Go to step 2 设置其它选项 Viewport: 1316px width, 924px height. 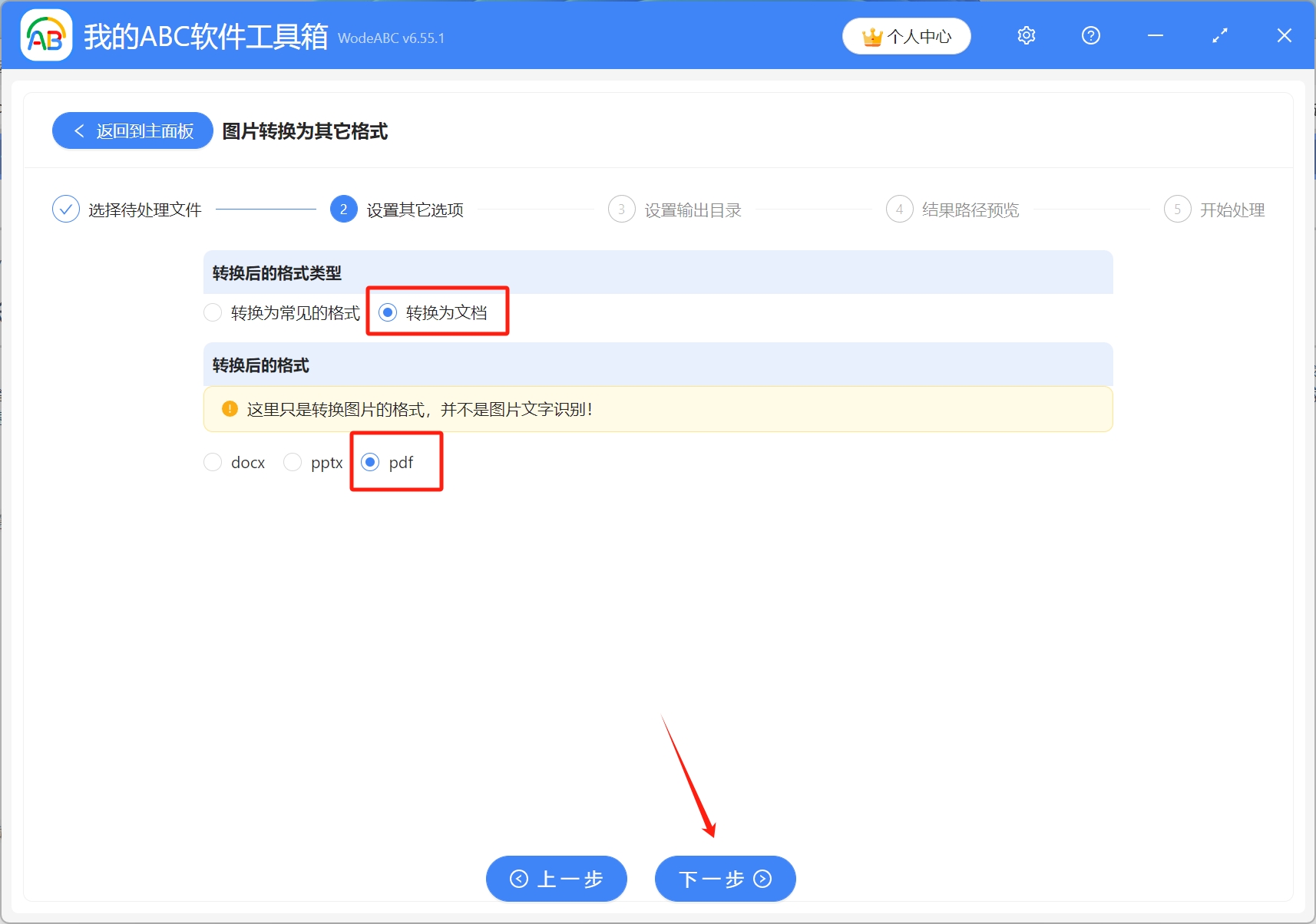[397, 210]
